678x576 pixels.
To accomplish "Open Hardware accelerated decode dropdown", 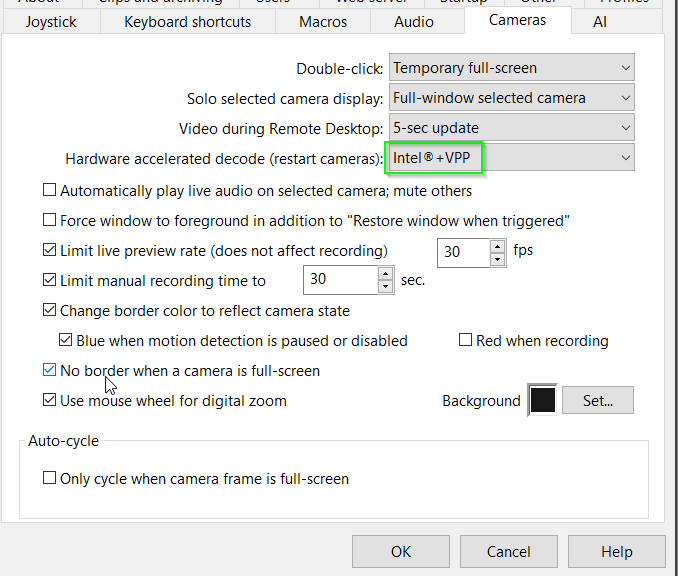I will (x=512, y=157).
